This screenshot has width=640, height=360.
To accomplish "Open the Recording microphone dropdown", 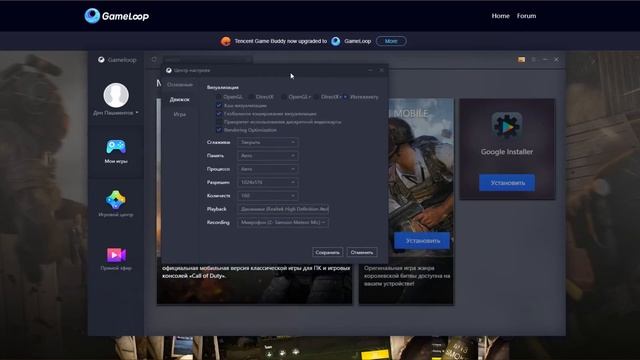I will tap(283, 222).
